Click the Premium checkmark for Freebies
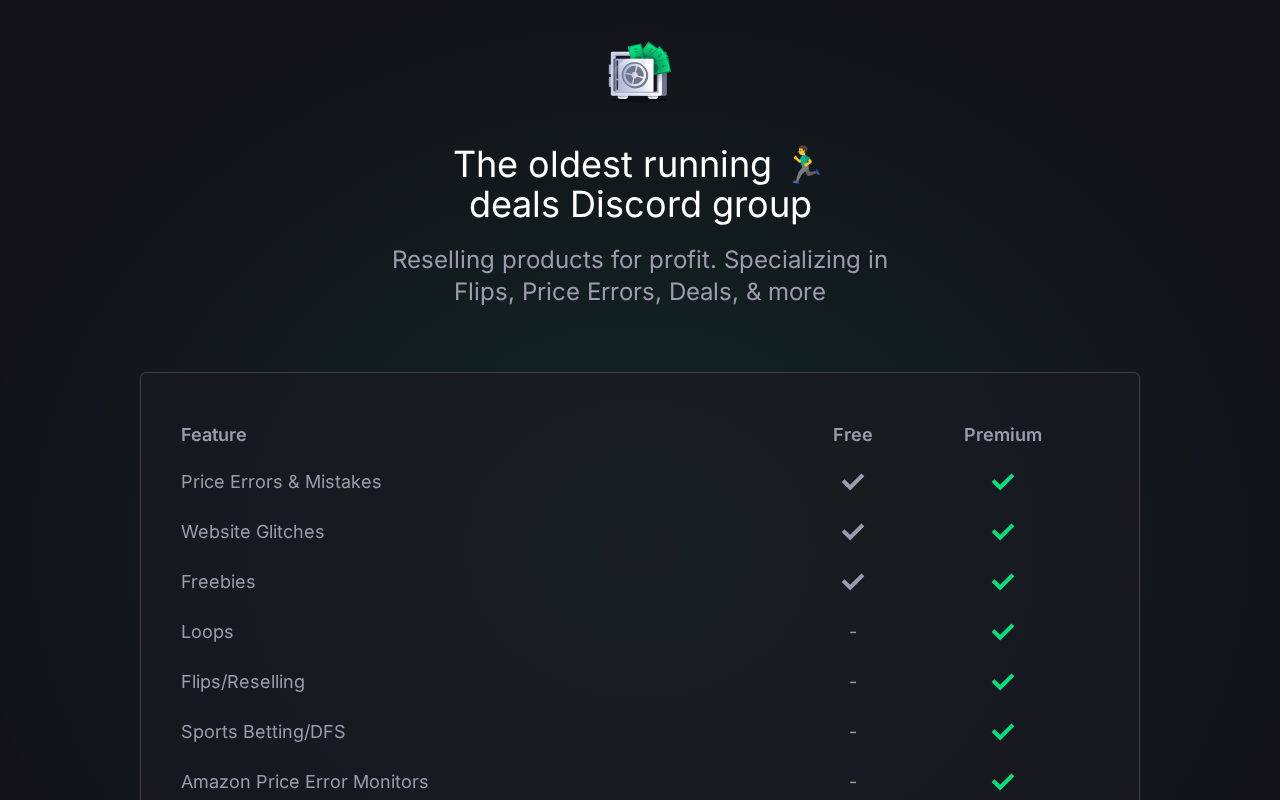 pos(1002,582)
